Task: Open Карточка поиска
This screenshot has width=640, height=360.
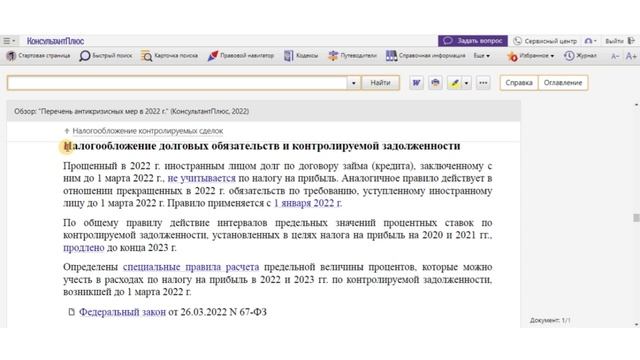Action: click(x=169, y=56)
